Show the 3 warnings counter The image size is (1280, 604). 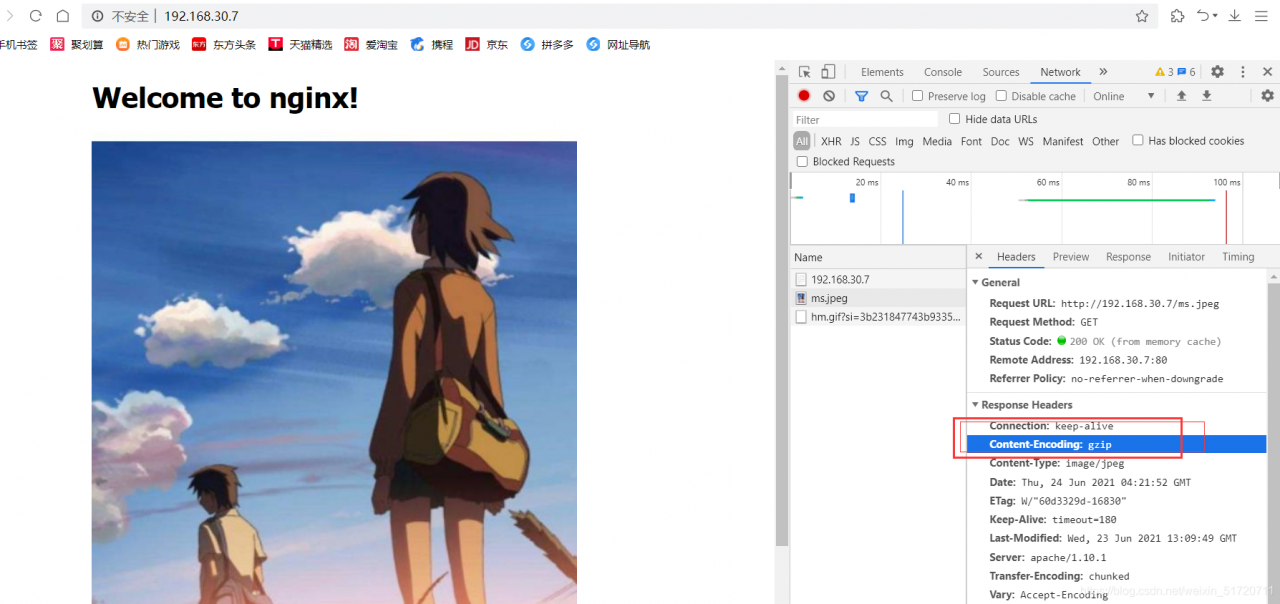pos(1164,72)
